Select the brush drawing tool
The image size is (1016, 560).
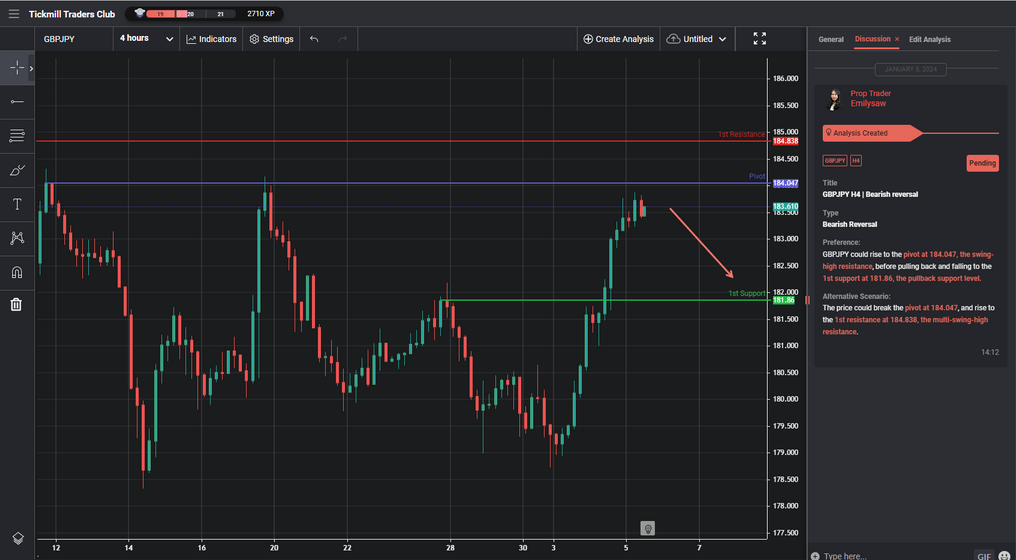click(17, 170)
